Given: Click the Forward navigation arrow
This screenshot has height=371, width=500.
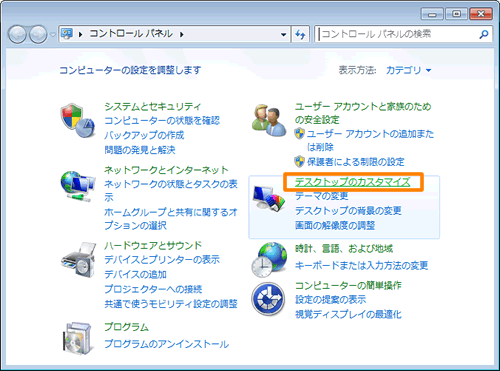Looking at the screenshot, I should tap(38, 34).
